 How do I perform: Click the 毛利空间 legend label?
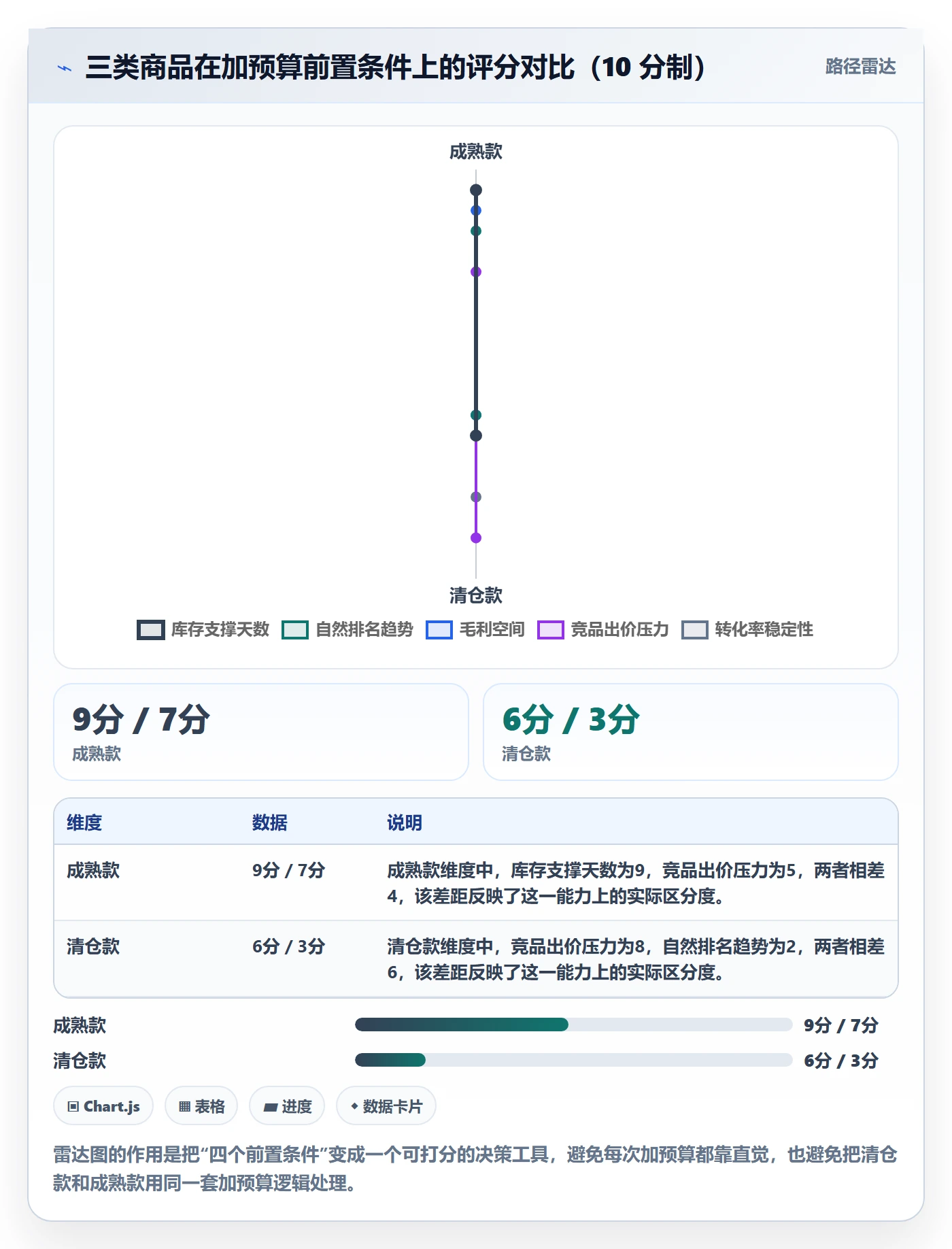tap(492, 630)
